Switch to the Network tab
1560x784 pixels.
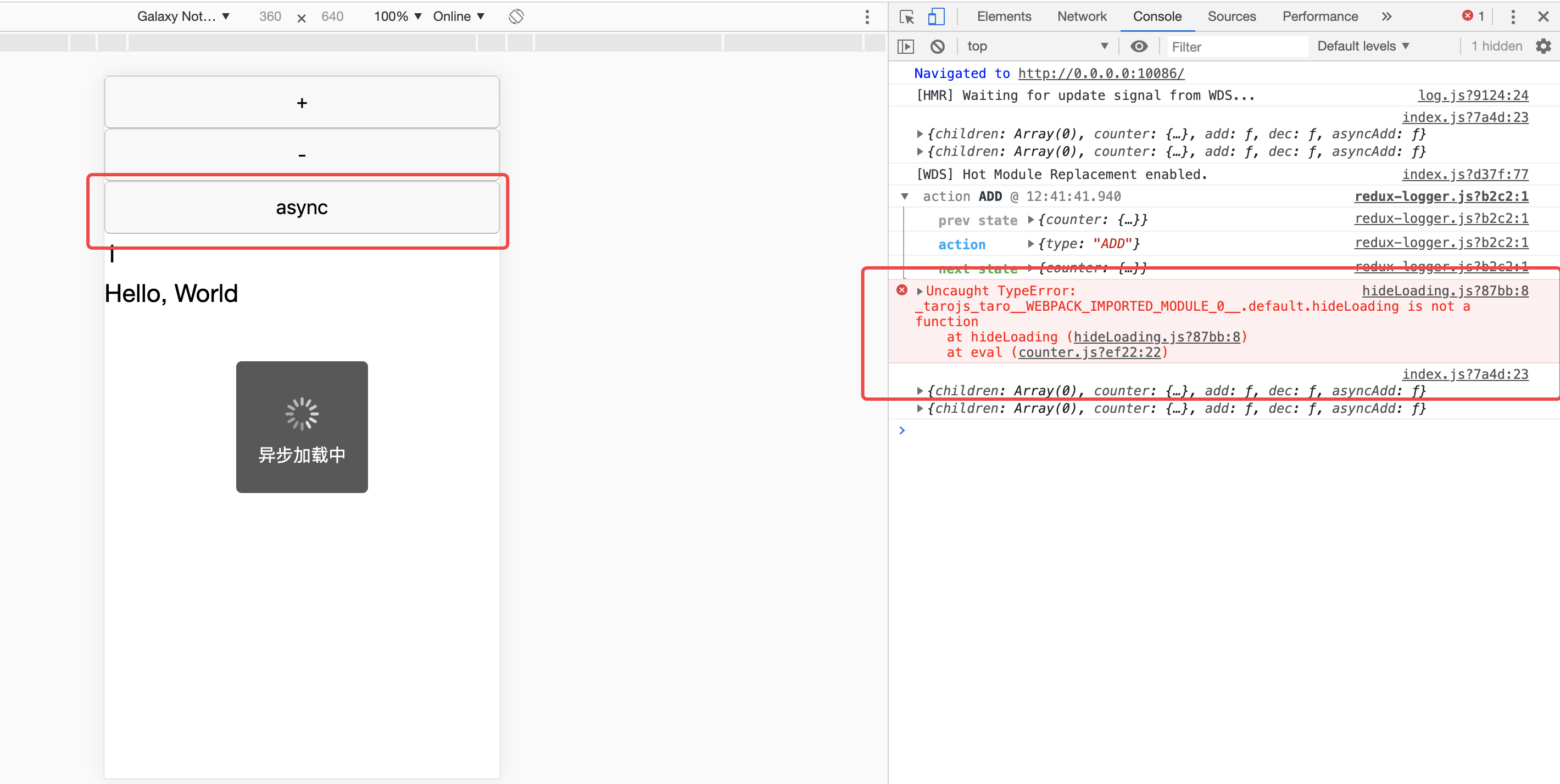(x=1082, y=16)
